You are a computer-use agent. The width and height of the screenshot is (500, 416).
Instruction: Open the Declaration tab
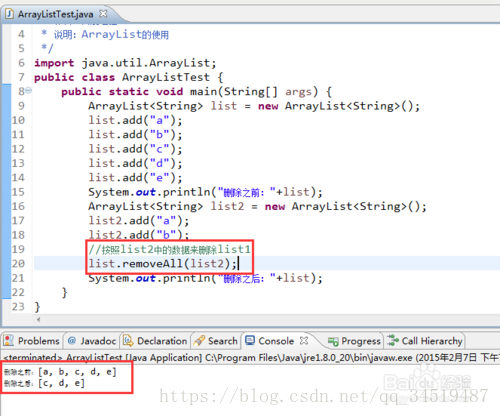[x=156, y=341]
